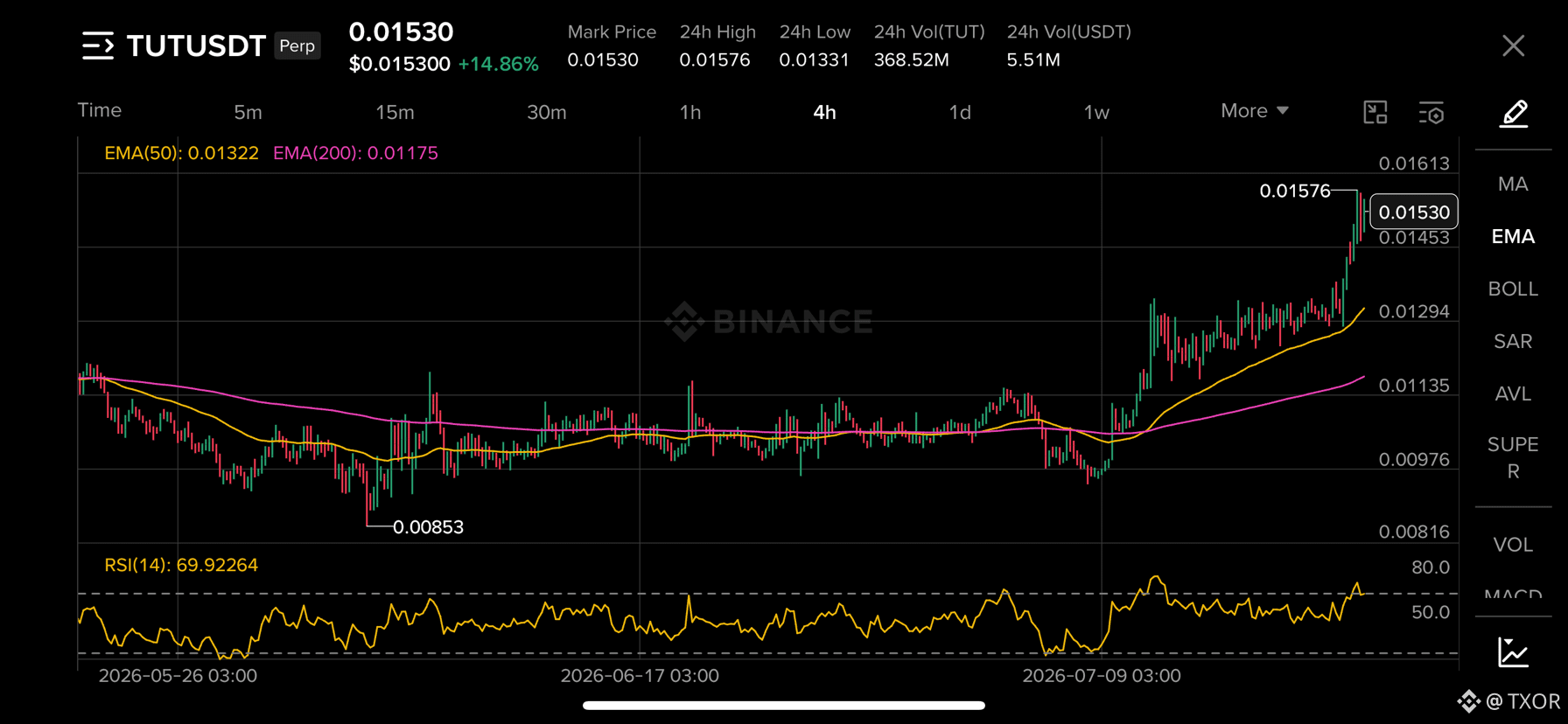Tap the home indicator bar
Viewport: 1568px width, 724px height.
784,706
